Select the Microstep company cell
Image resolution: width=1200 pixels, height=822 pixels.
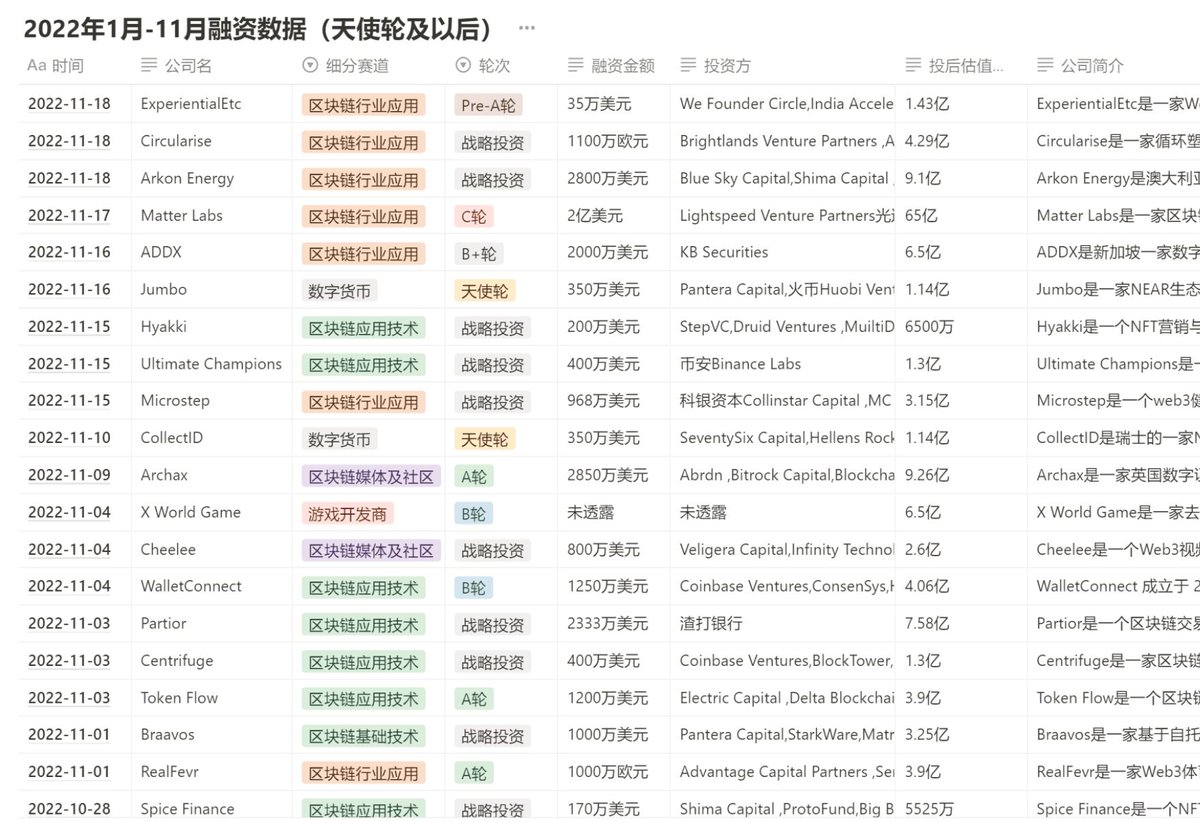(175, 400)
